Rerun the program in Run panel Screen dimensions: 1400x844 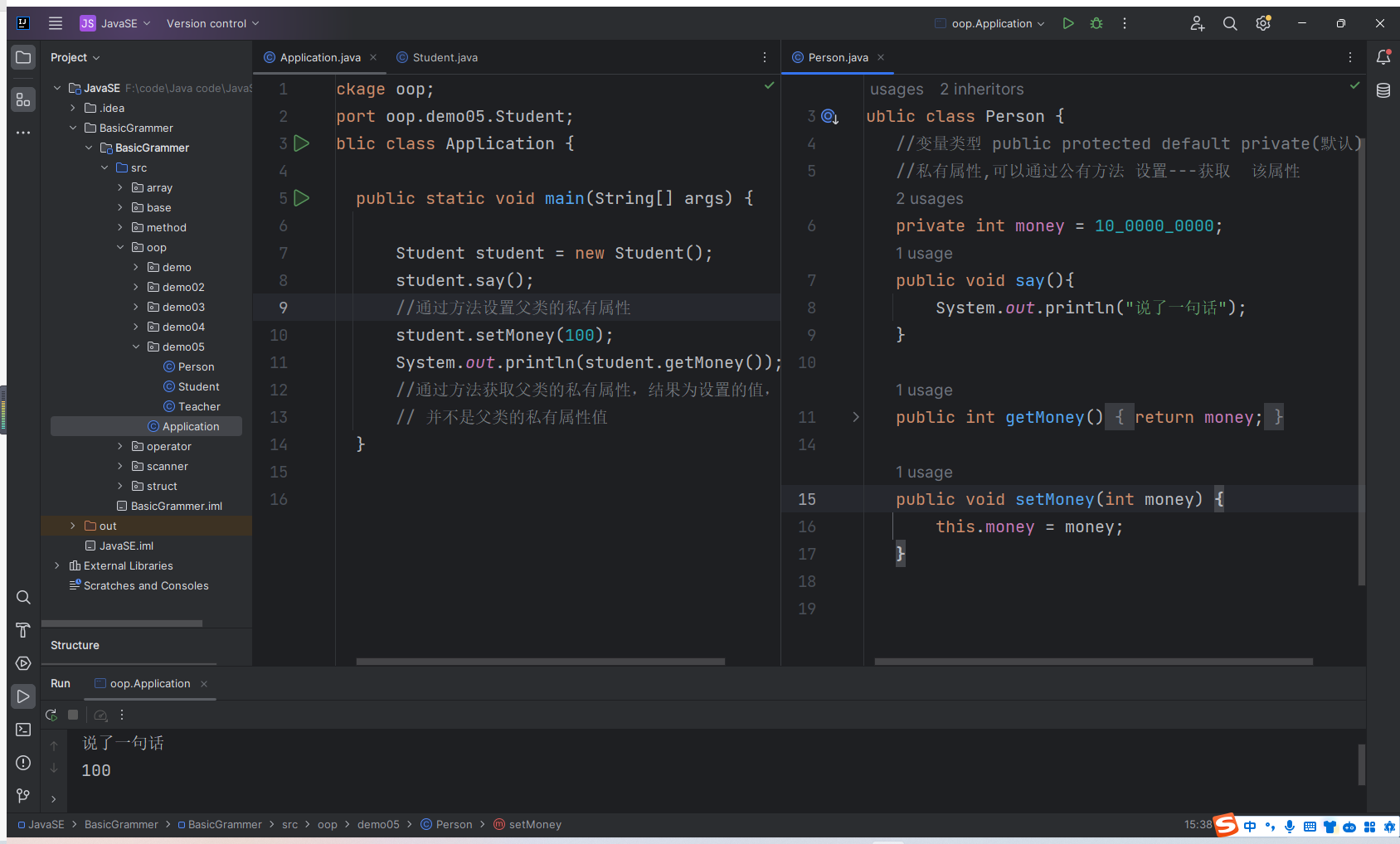(51, 715)
